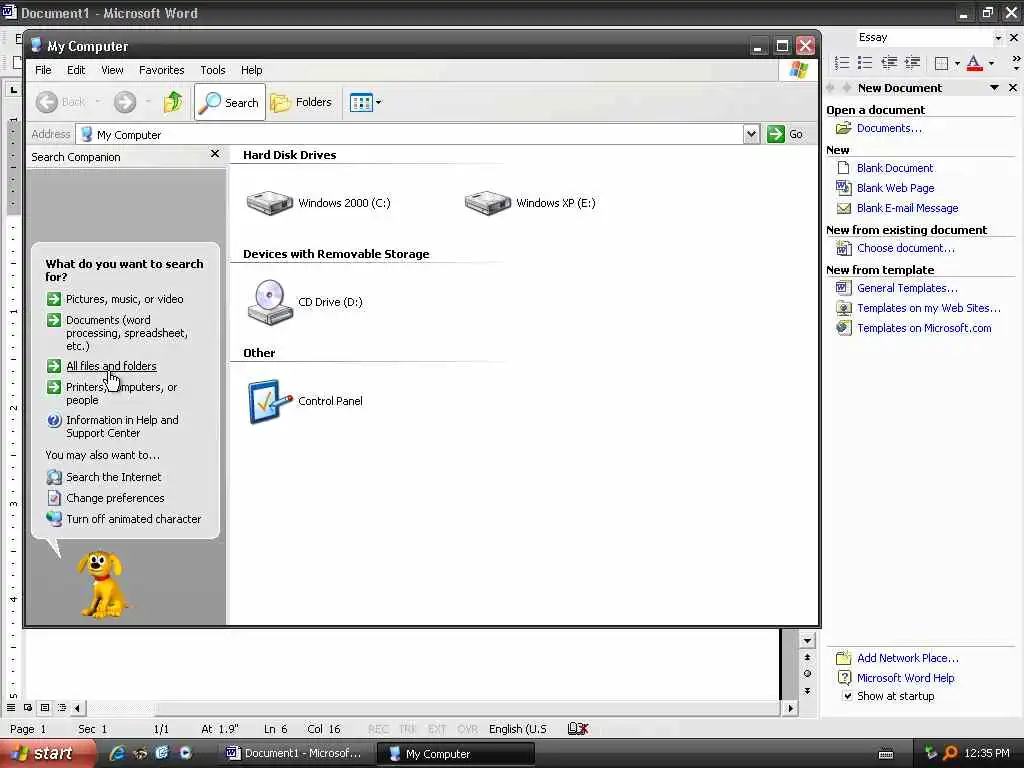Open the View menu

point(112,70)
